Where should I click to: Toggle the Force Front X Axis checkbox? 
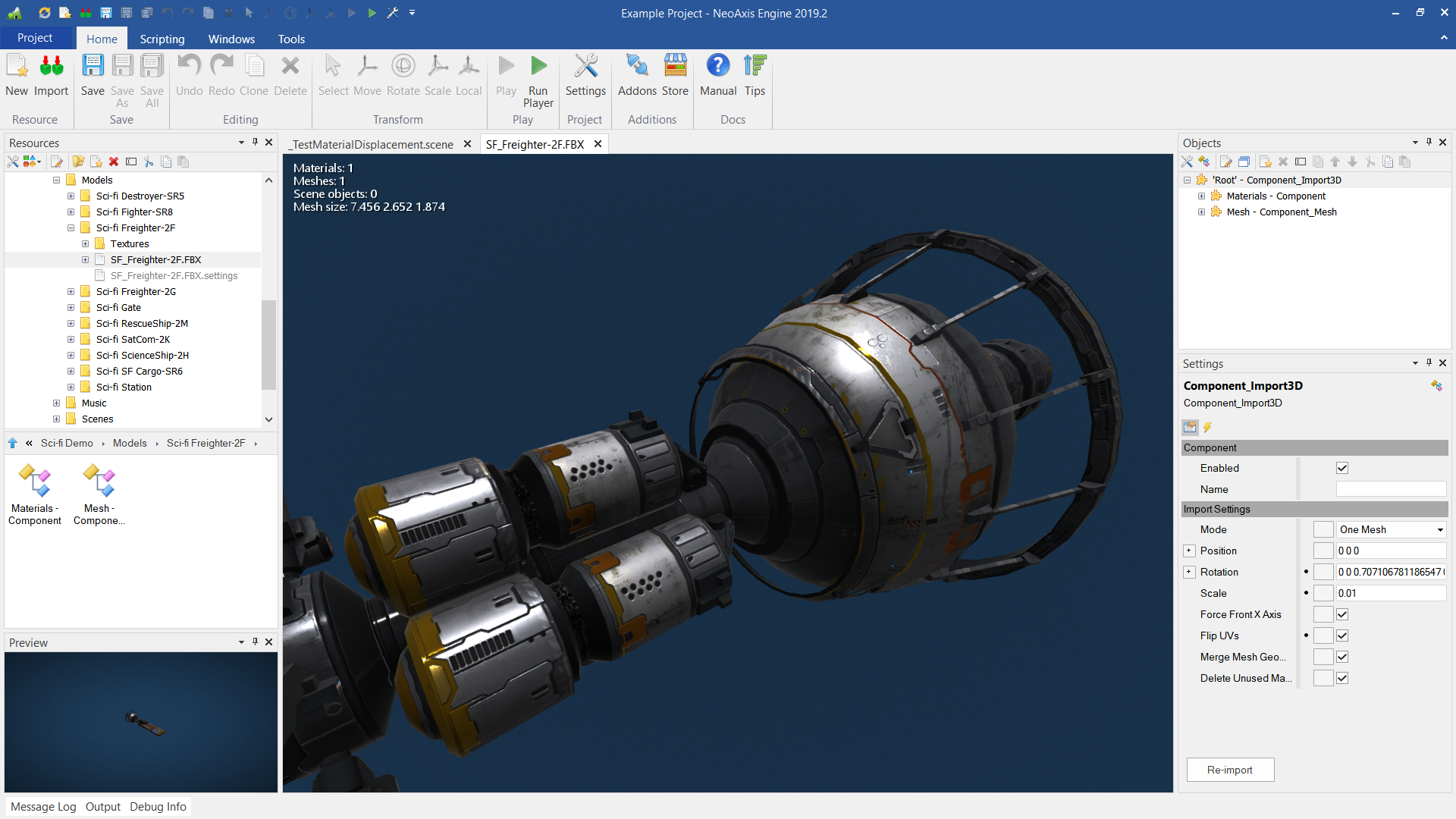(1342, 614)
